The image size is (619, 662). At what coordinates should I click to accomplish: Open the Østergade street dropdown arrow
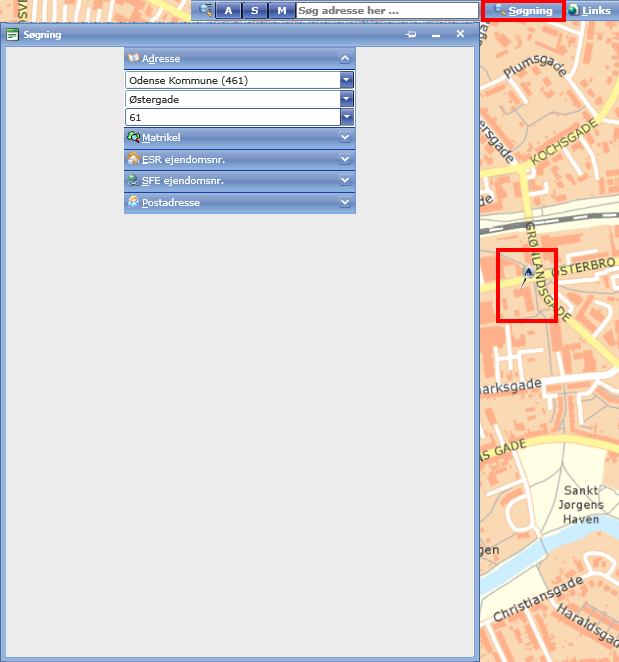coord(346,99)
